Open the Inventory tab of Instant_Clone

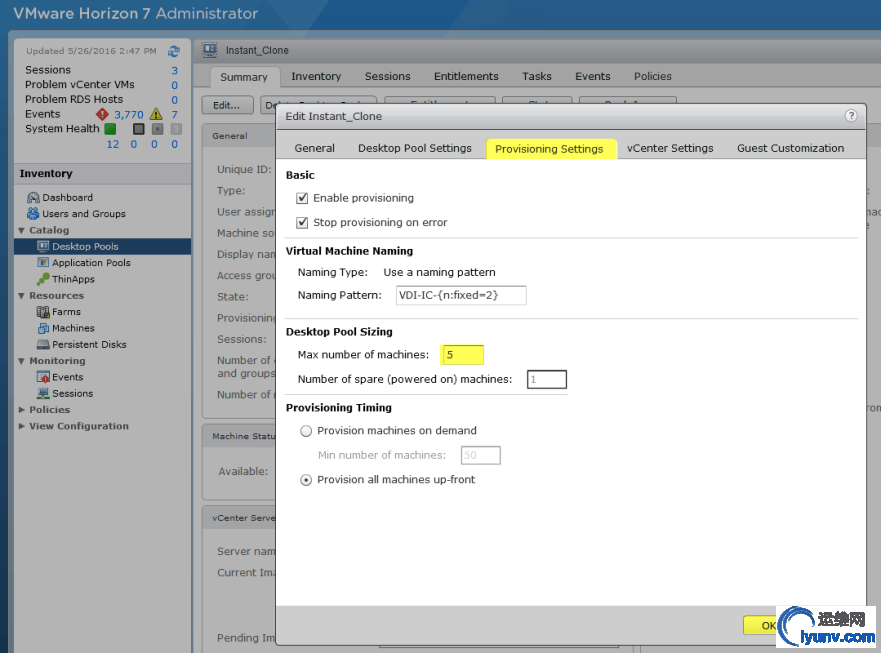point(316,76)
